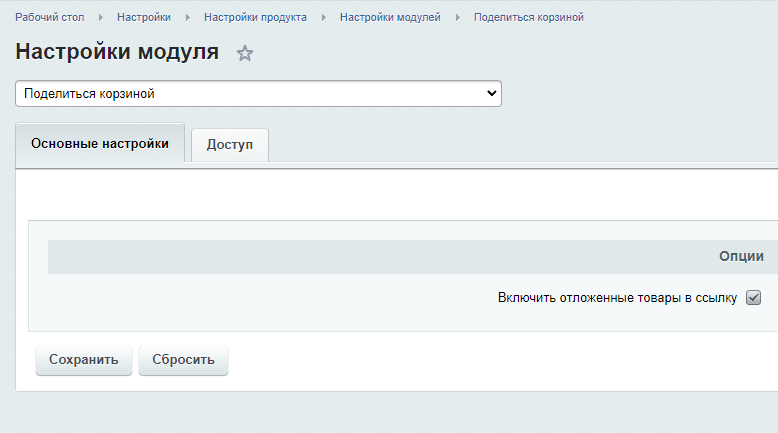778x433 pixels.
Task: Open 'Настройки' breadcrumb link
Action: [144, 18]
